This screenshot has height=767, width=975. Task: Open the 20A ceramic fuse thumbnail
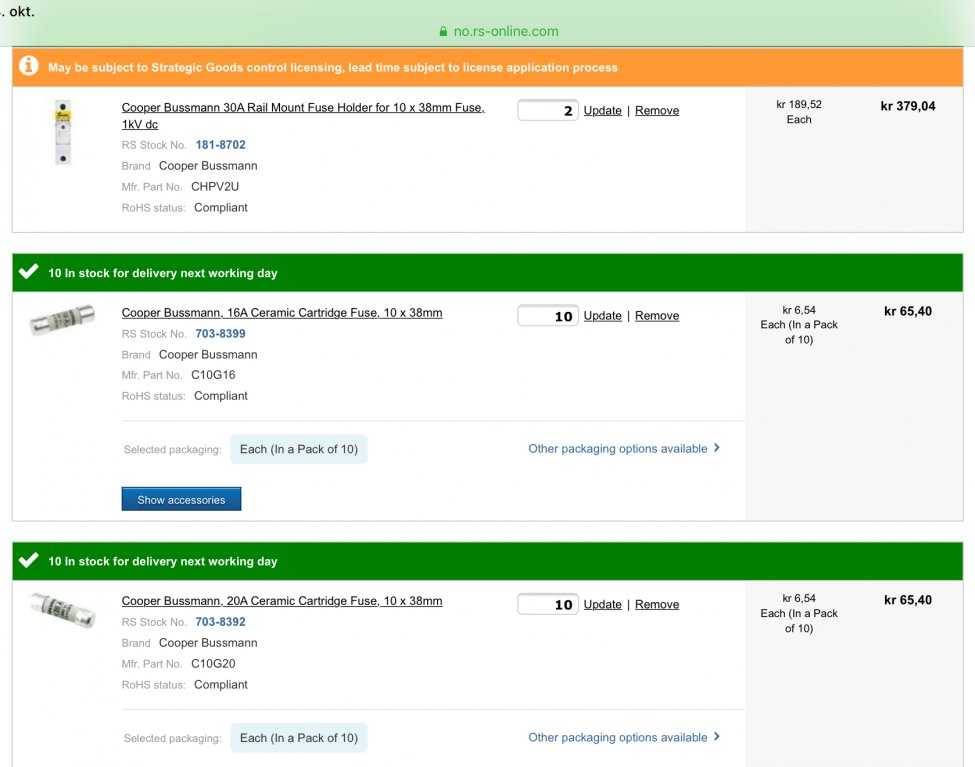tap(62, 609)
